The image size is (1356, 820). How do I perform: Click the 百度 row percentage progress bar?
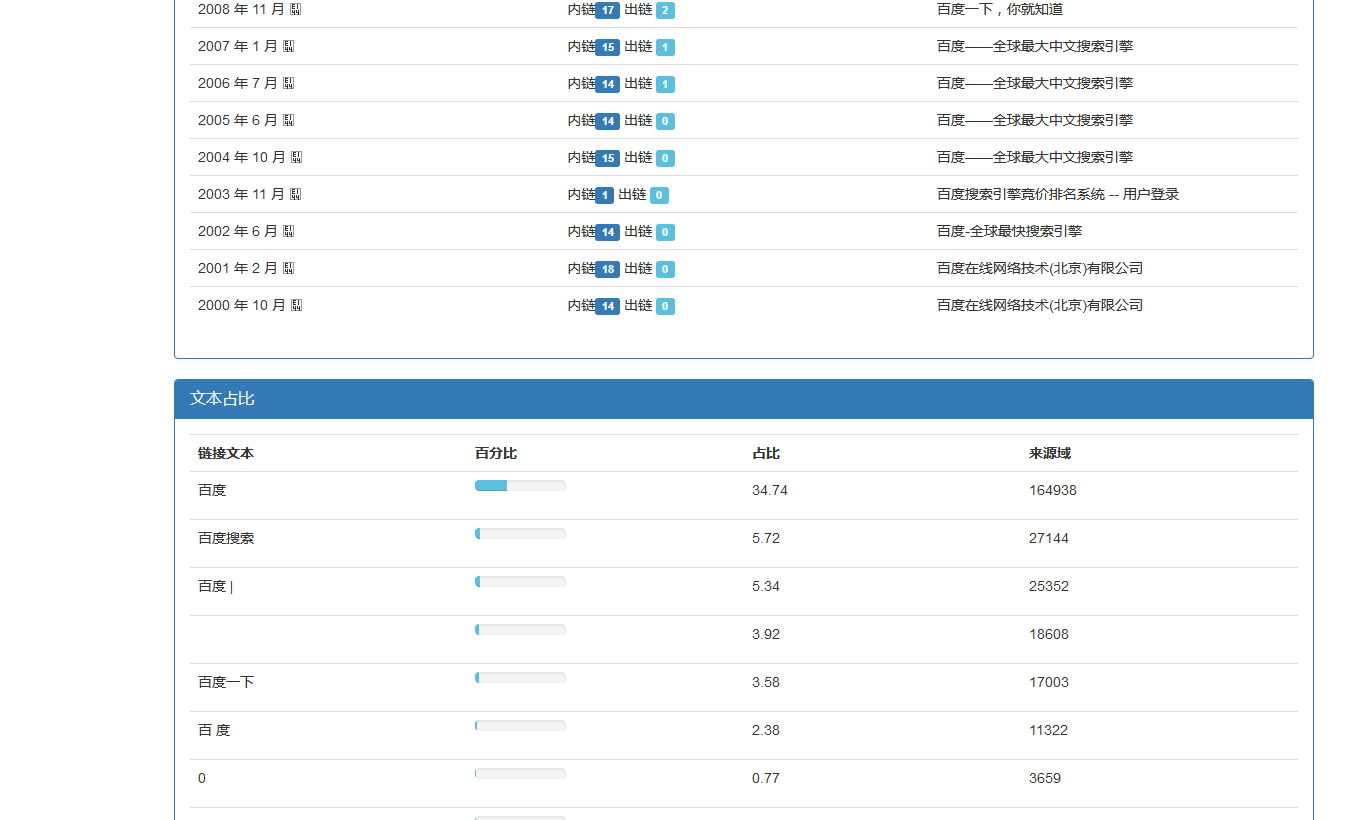pyautogui.click(x=520, y=485)
